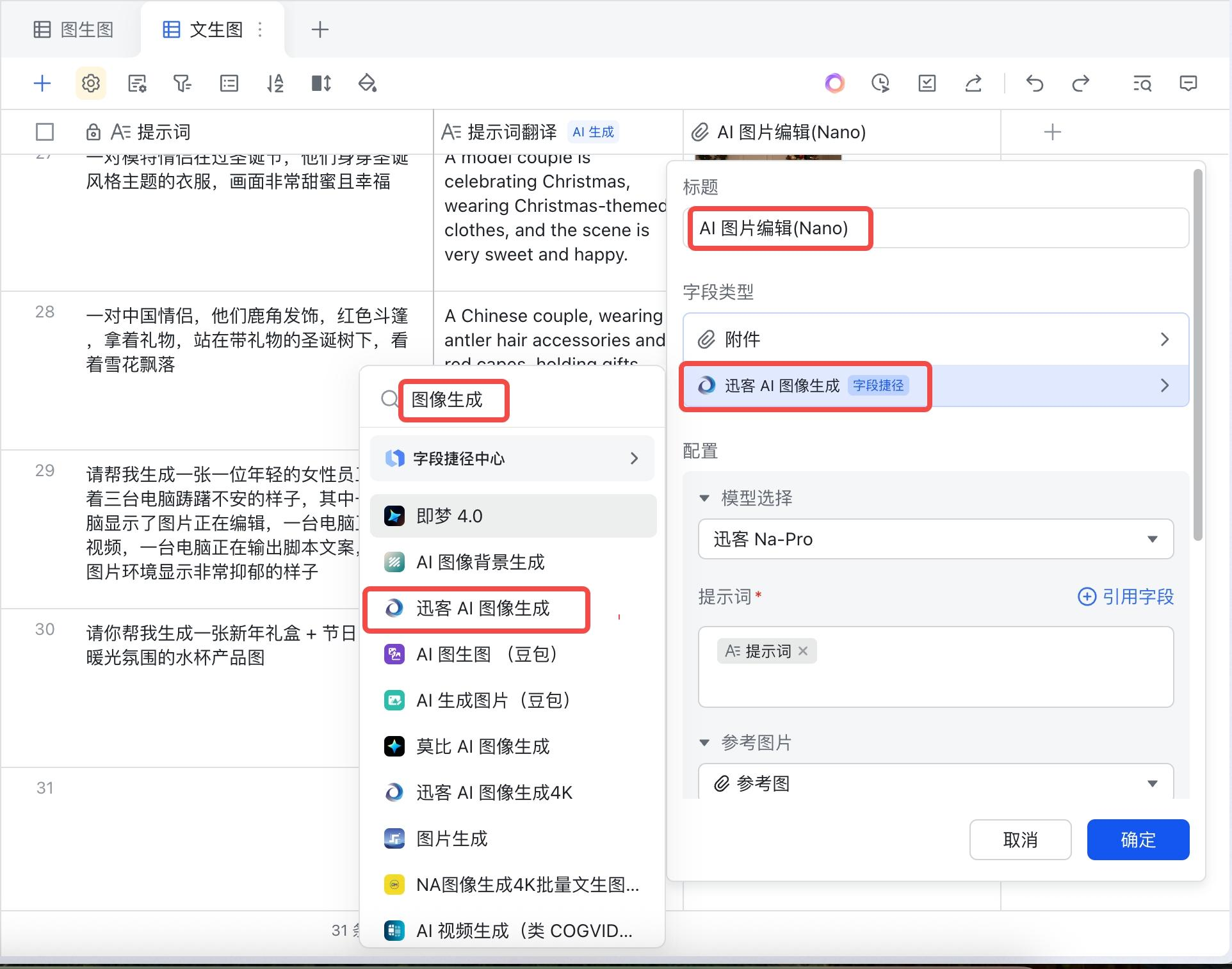
Task: Click the fill color paint bucket icon
Action: [x=367, y=83]
